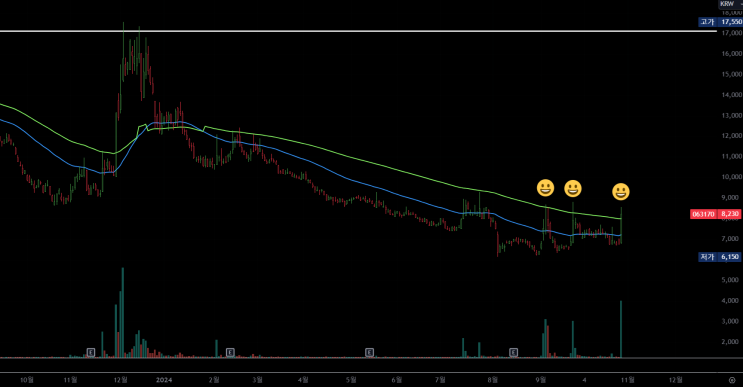Click the 5월 time axis label
743x387 pixels.
pos(351,379)
